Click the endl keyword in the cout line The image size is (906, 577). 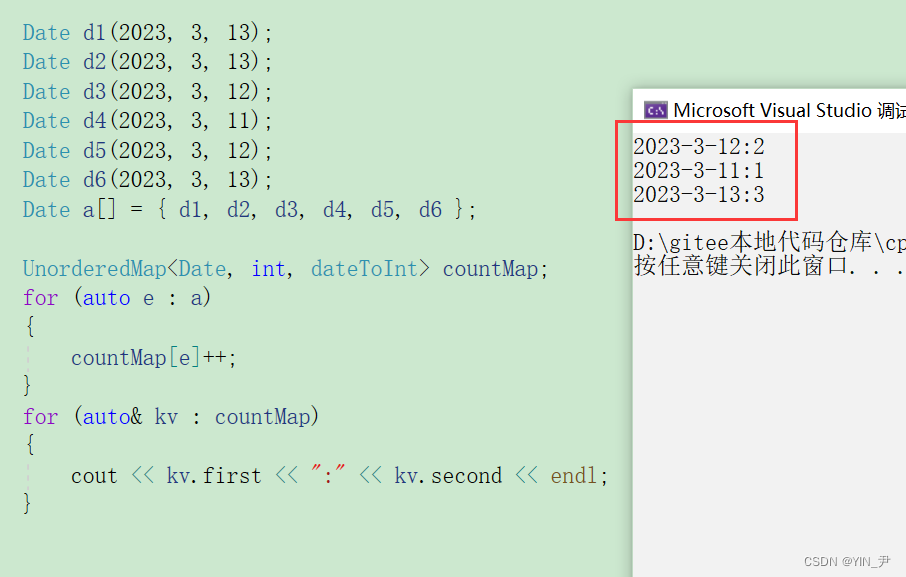(574, 476)
